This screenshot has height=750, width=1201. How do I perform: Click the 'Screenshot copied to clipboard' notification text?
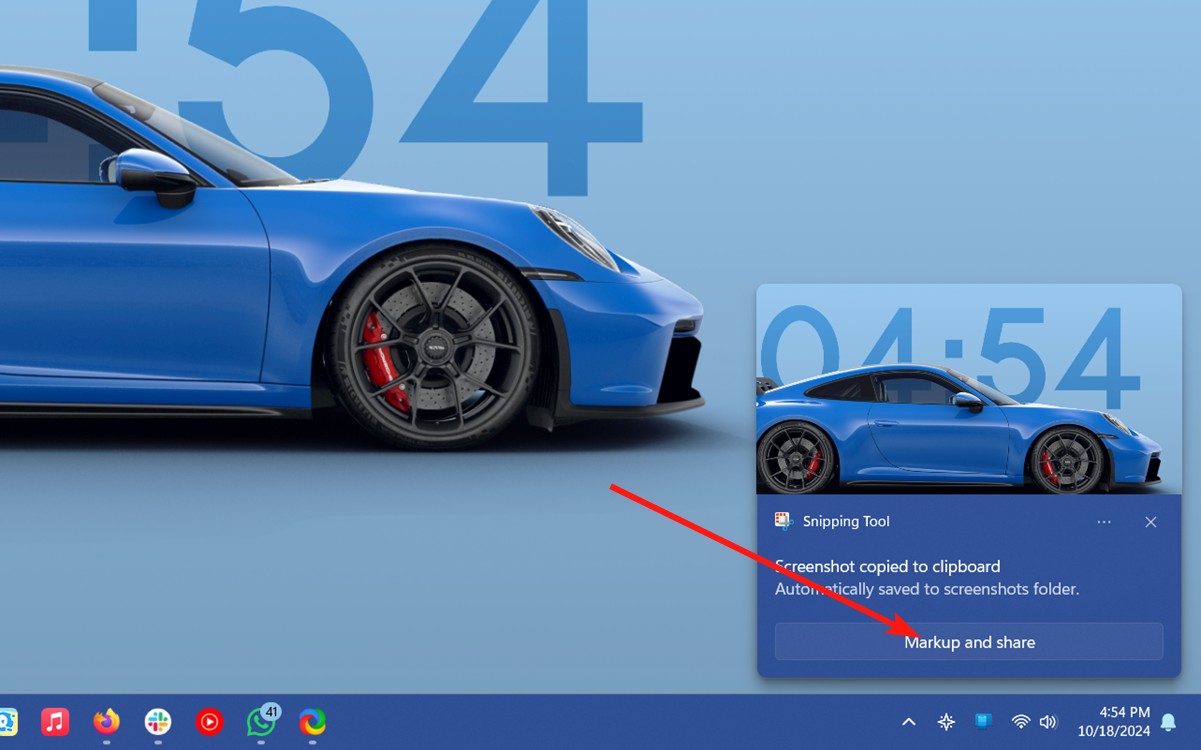(886, 566)
